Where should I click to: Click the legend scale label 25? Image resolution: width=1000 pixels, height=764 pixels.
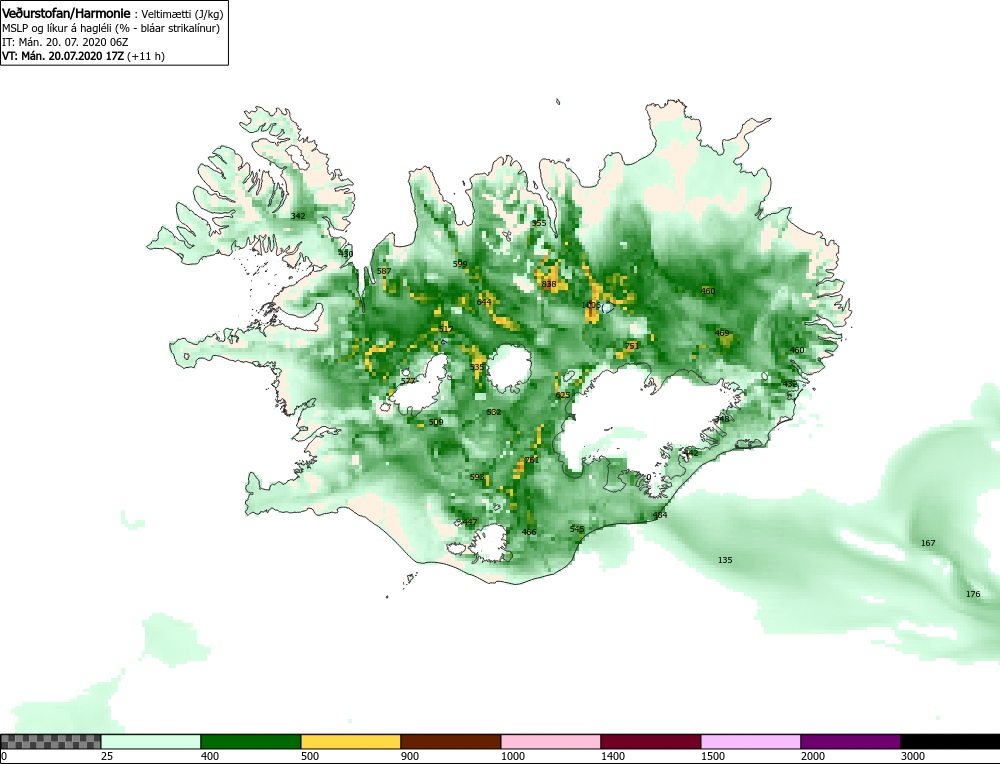point(107,756)
